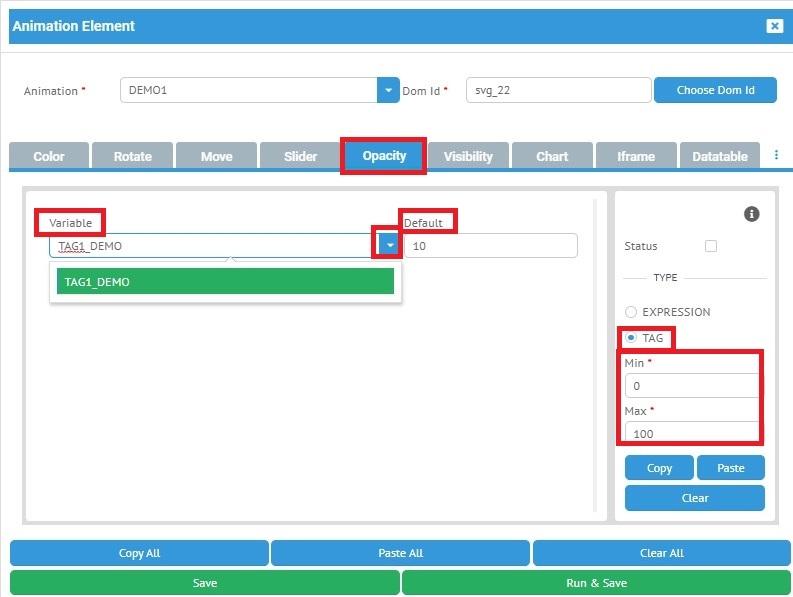Select the Rotate tab
Viewport: 793px width, 597px height.
click(x=133, y=156)
